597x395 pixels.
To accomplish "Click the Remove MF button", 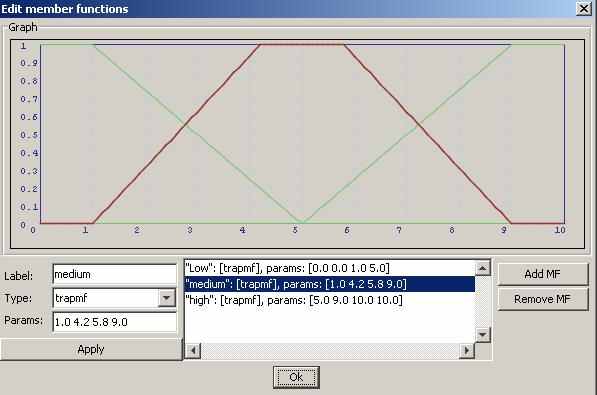I will tap(543, 299).
